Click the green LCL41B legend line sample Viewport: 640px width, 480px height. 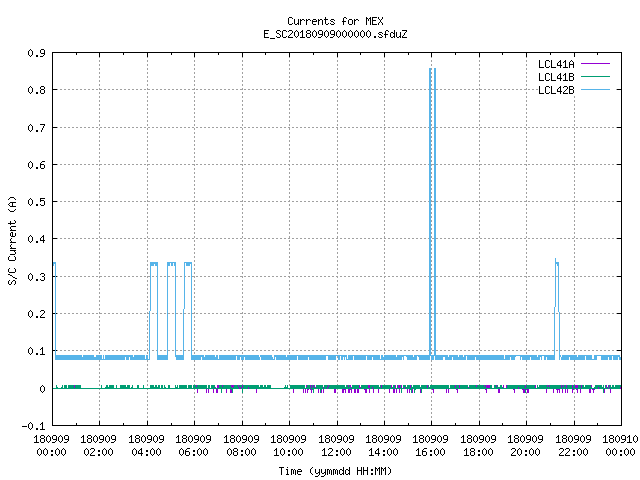tap(596, 77)
